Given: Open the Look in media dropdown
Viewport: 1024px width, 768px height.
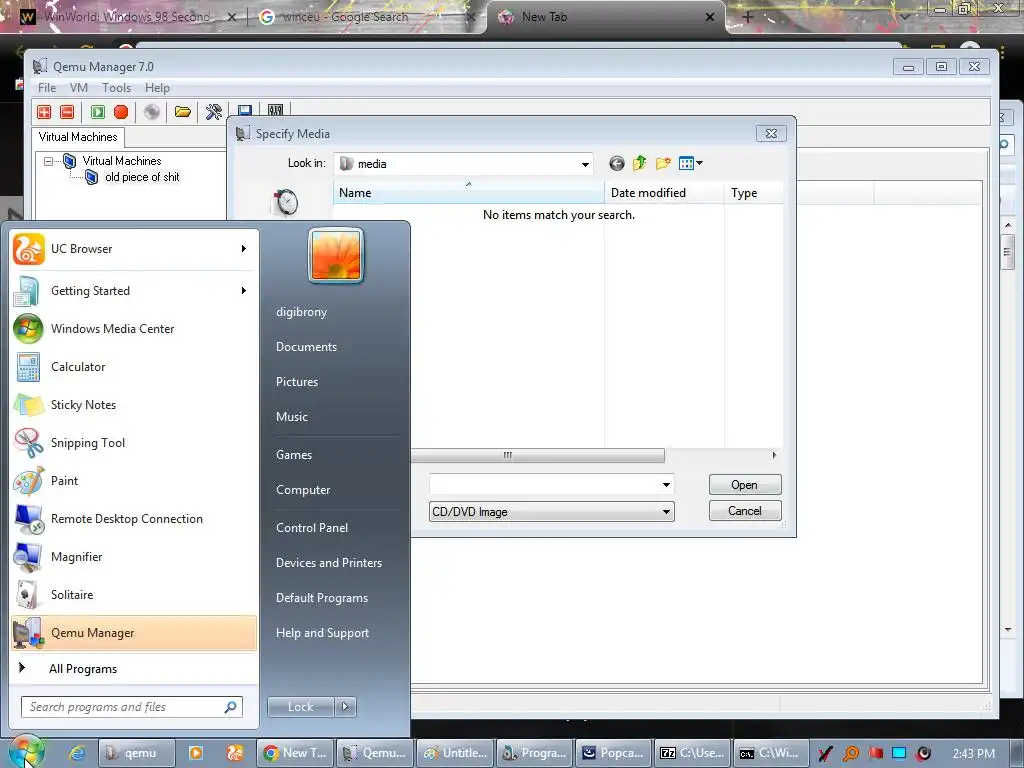Looking at the screenshot, I should (585, 164).
